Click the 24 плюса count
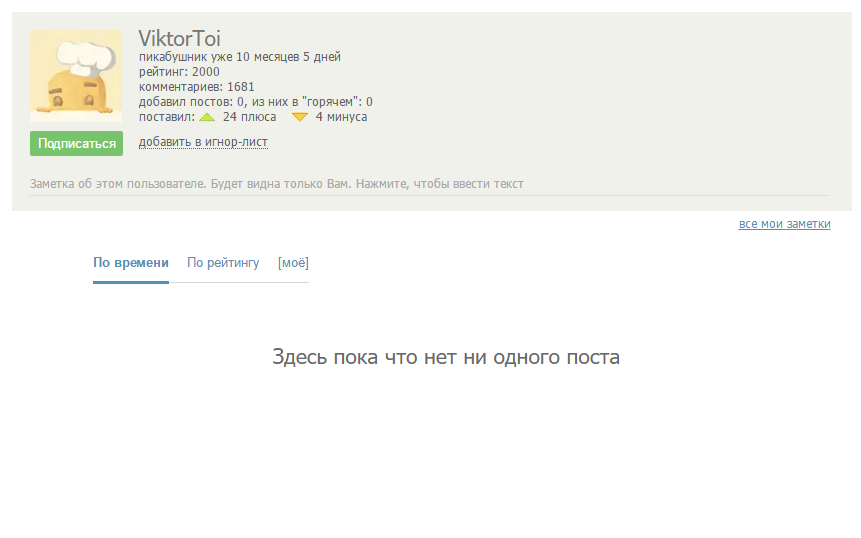The width and height of the screenshot is (861, 538). [249, 117]
